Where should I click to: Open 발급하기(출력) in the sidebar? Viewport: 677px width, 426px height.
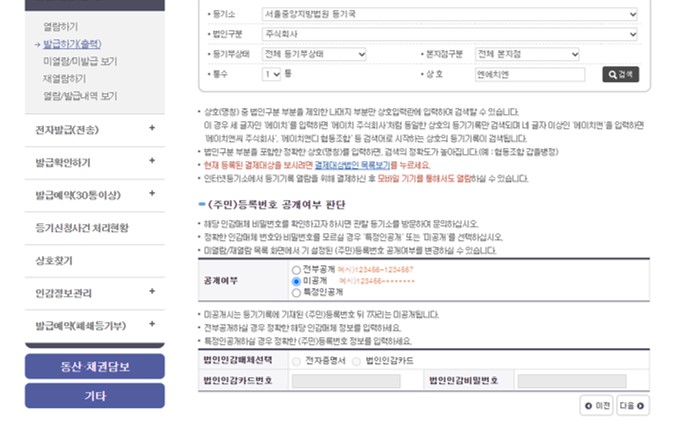coord(72,44)
